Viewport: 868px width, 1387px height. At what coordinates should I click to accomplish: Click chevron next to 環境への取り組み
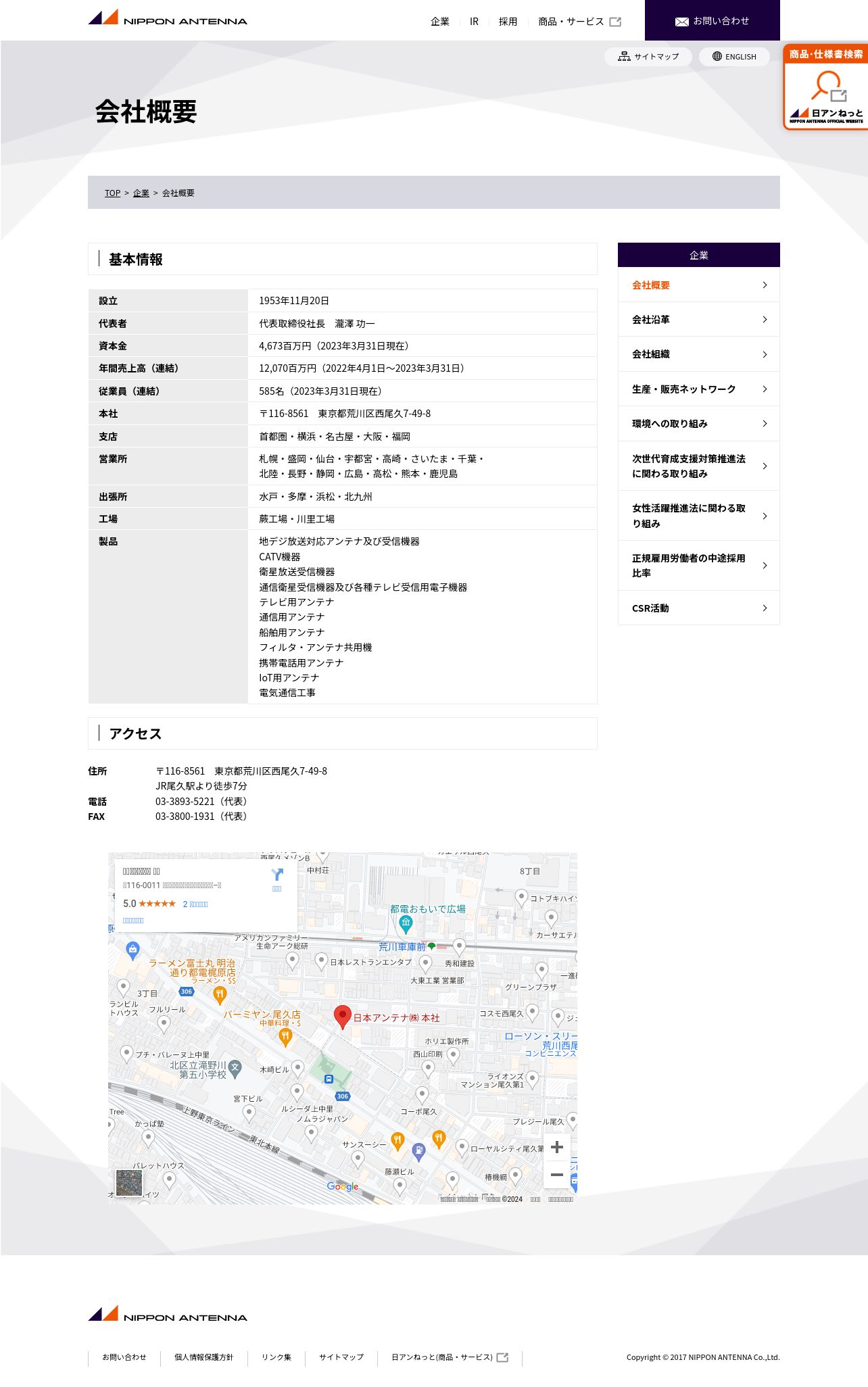click(x=765, y=424)
